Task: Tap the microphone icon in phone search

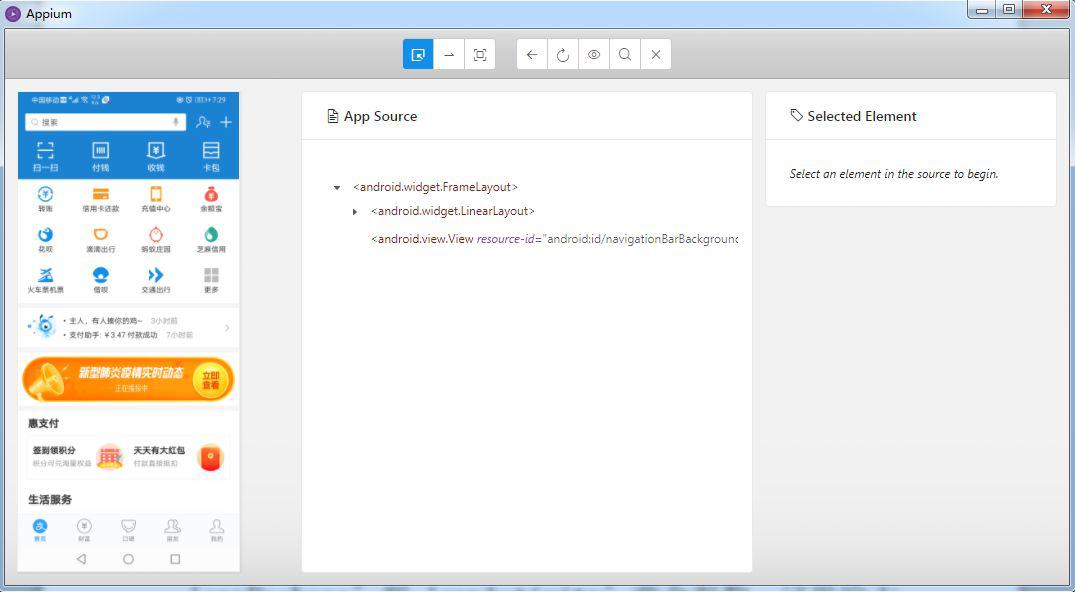Action: 176,122
